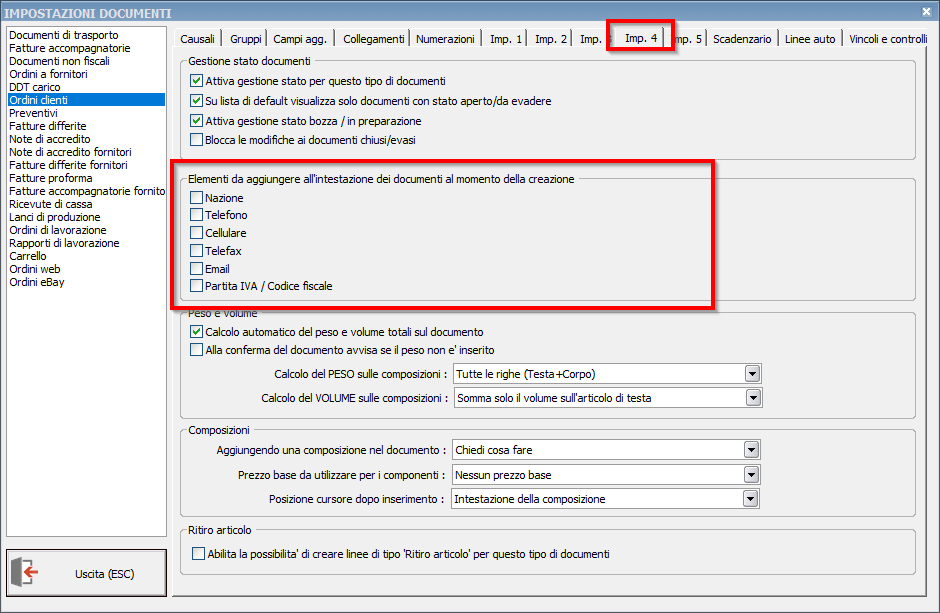Open 'Posizione cursore dopo inserimento' dropdown arrow
Image resolution: width=940 pixels, height=613 pixels.
pos(750,499)
